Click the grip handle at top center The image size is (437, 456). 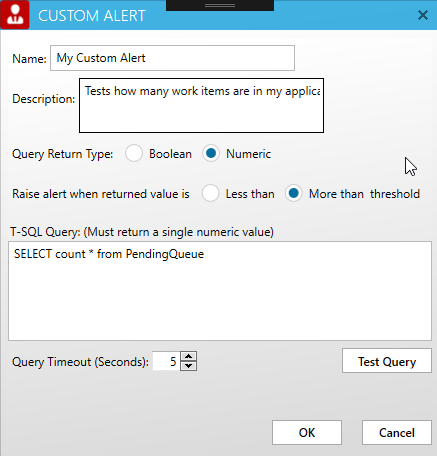(x=220, y=5)
